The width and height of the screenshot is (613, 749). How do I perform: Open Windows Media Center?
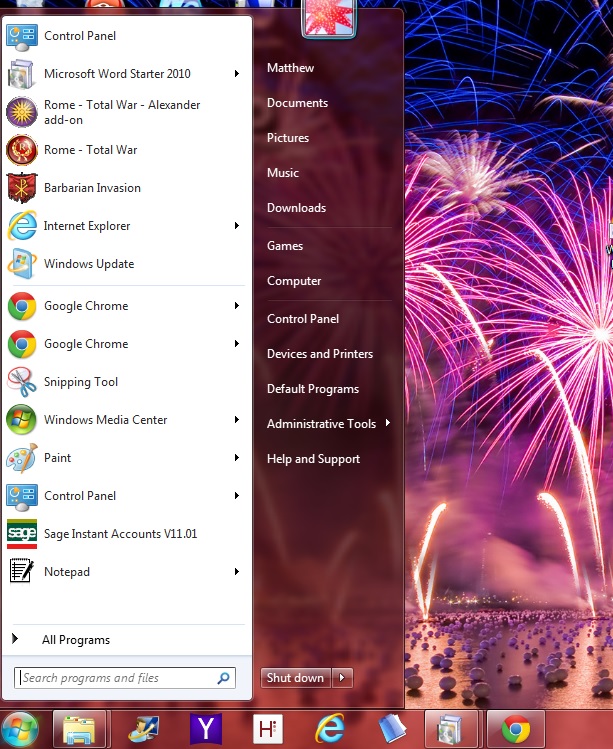click(105, 420)
